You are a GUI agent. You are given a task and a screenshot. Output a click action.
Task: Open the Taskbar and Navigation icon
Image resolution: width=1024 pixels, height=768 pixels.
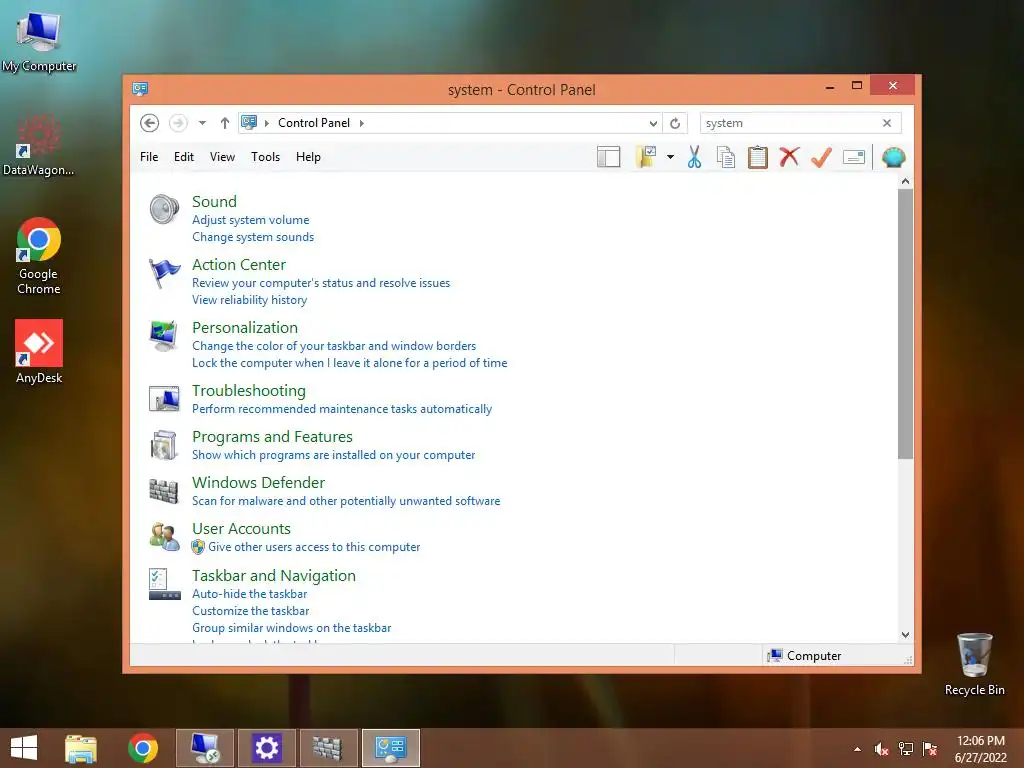(164, 584)
